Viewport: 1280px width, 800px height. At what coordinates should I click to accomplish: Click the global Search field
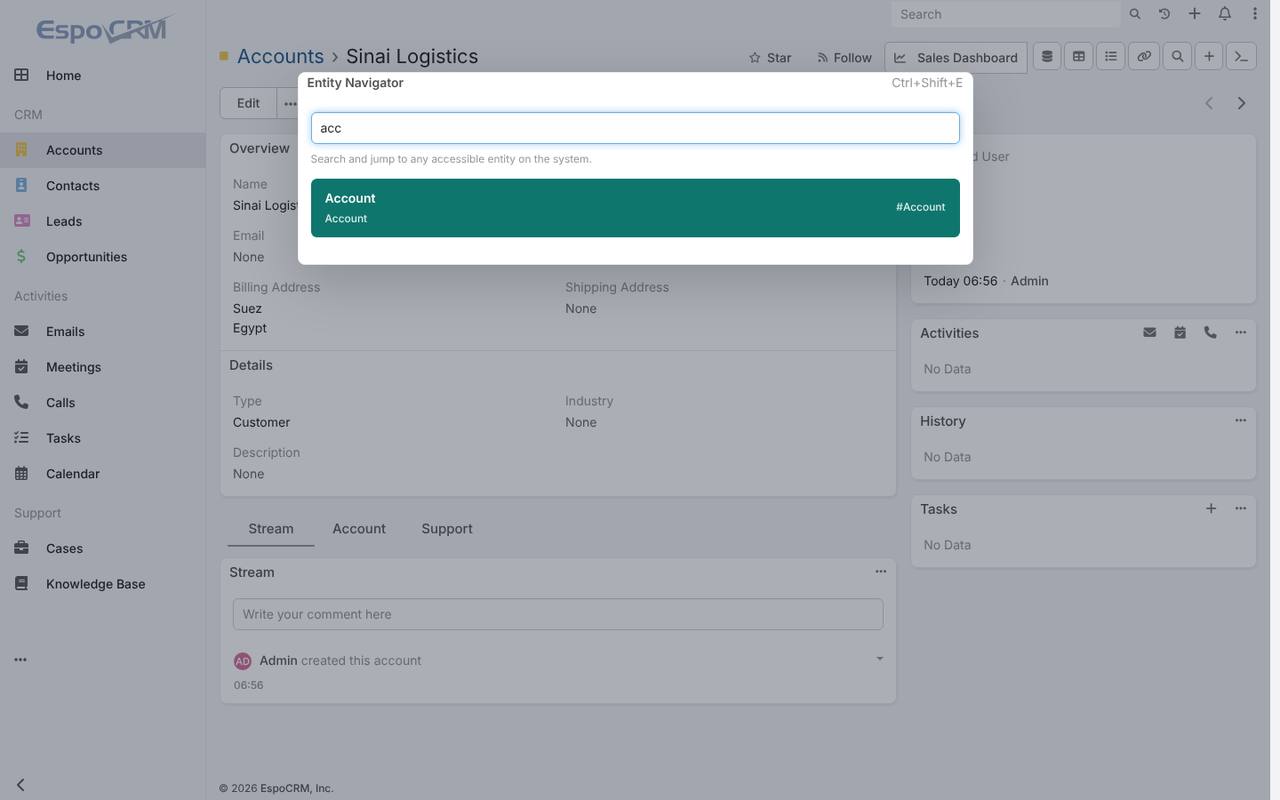click(x=1005, y=14)
